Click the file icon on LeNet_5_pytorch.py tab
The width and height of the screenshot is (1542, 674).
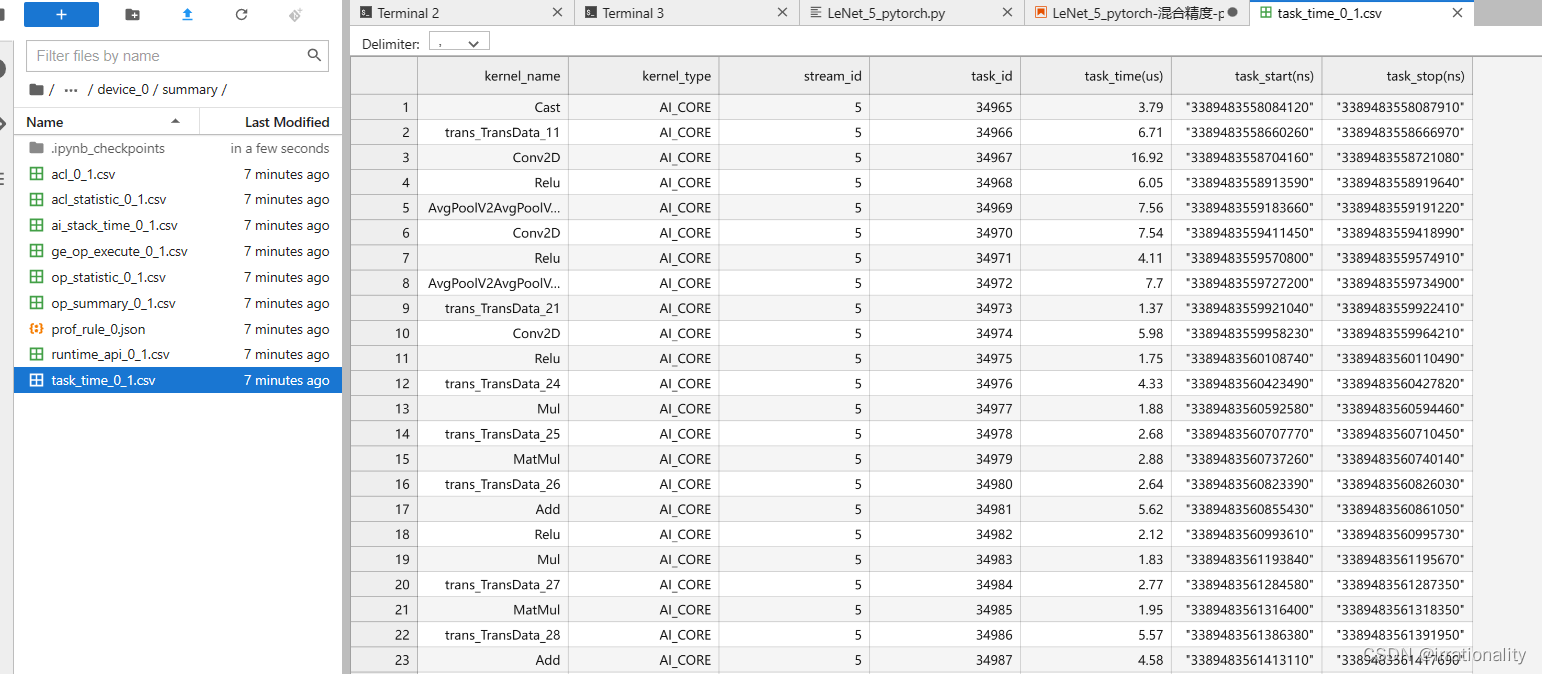coord(816,13)
